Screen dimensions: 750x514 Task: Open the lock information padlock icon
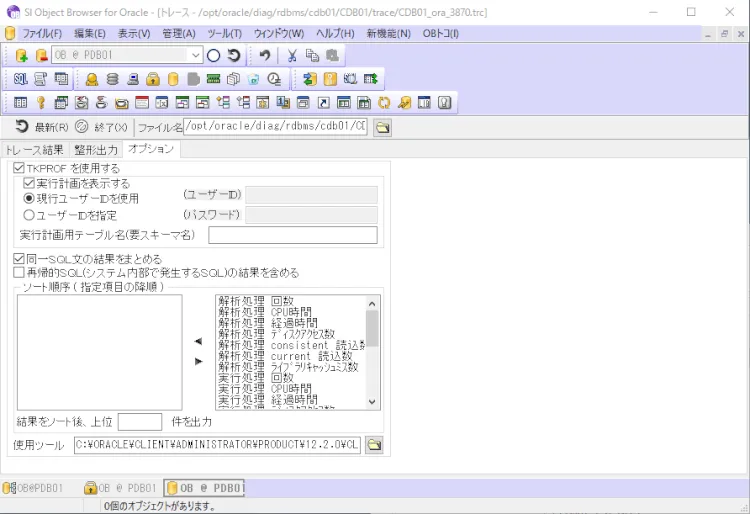point(153,79)
